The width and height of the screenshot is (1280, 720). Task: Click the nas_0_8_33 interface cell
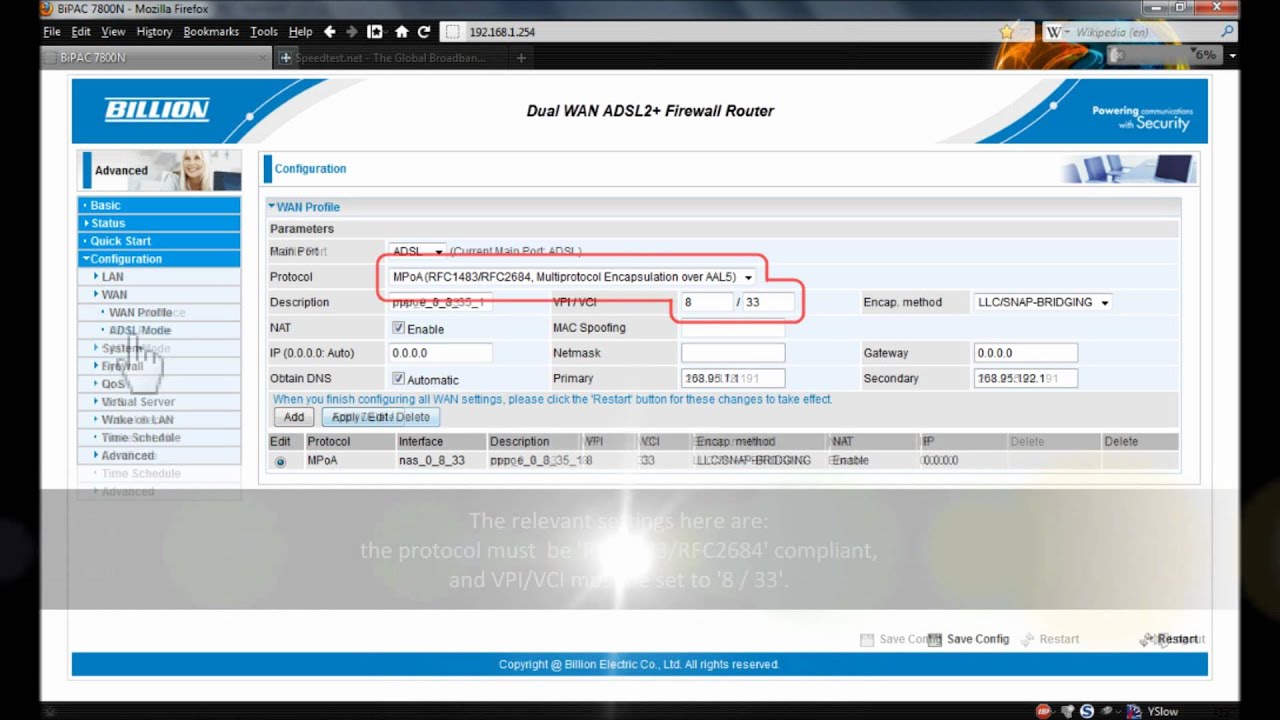point(431,461)
